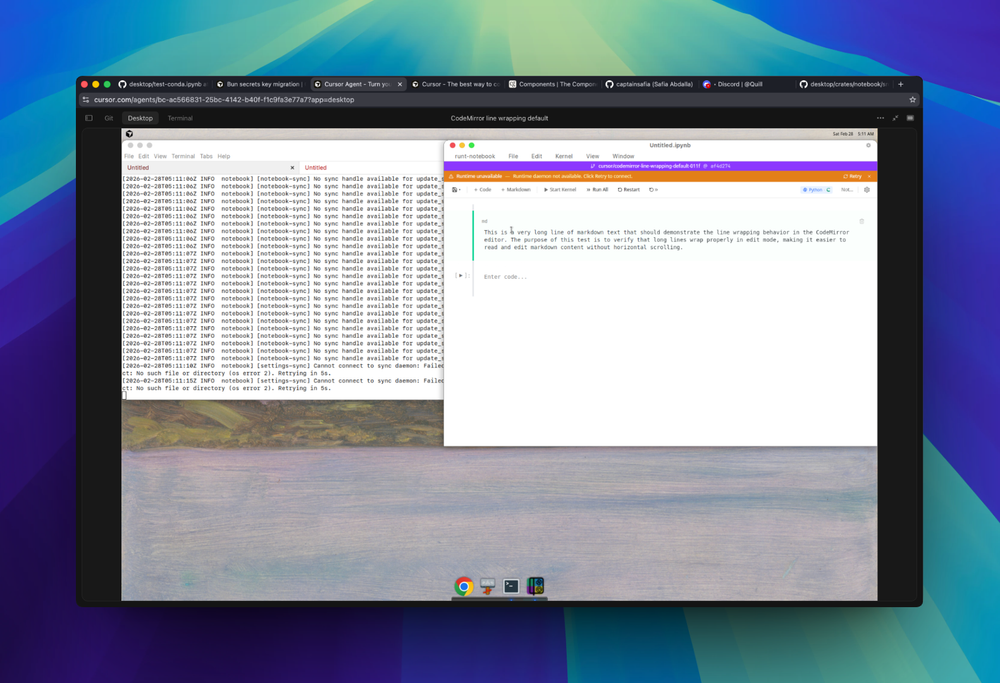This screenshot has width=1000, height=683.
Task: Open a new browser tab
Action: [x=900, y=84]
